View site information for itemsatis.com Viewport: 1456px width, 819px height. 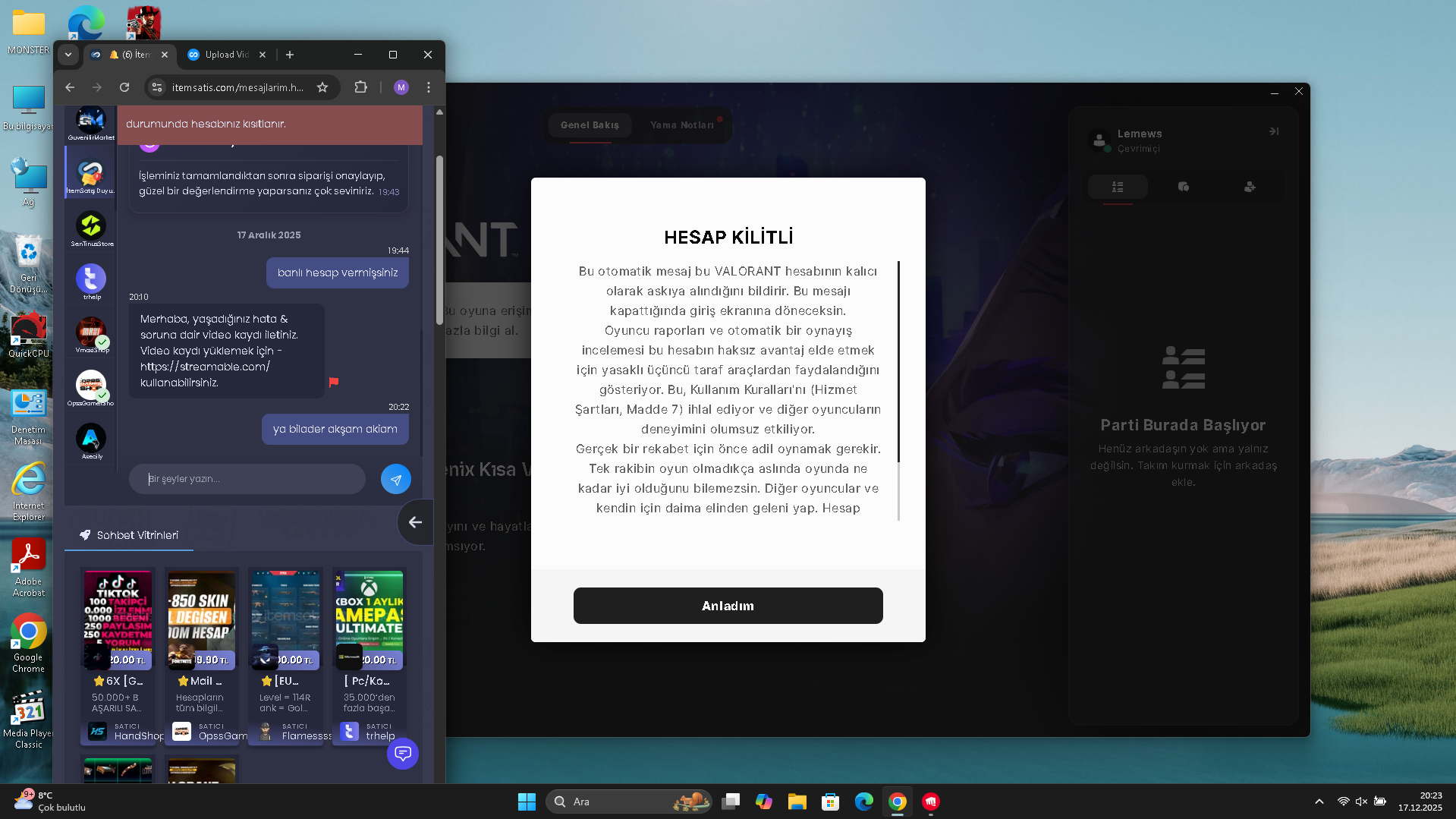pos(157,87)
